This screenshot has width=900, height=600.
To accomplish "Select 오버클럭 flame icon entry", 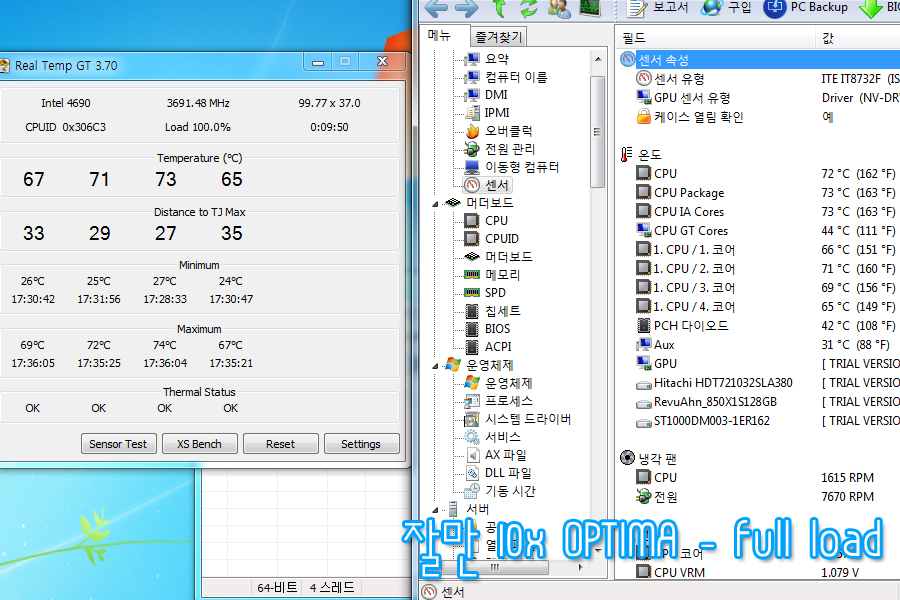I will coord(499,131).
